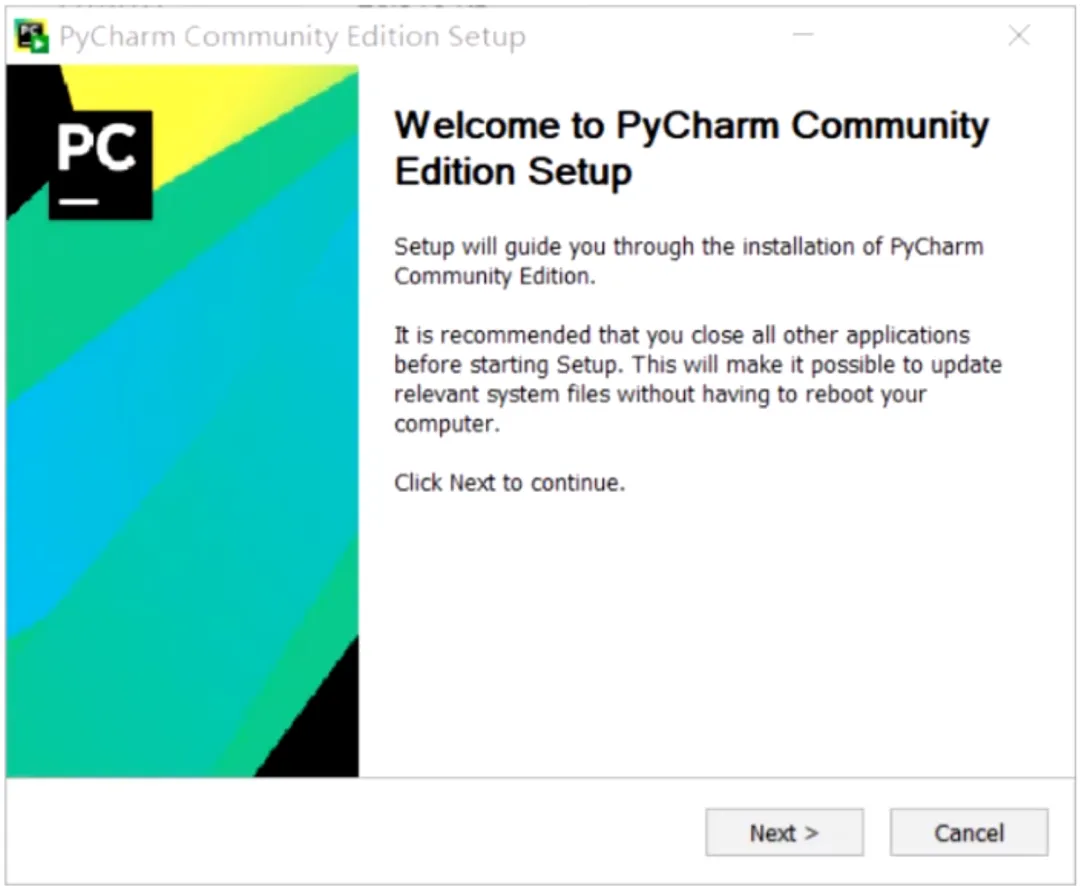Click the PyCharm icon in the title bar

pyautogui.click(x=31, y=37)
